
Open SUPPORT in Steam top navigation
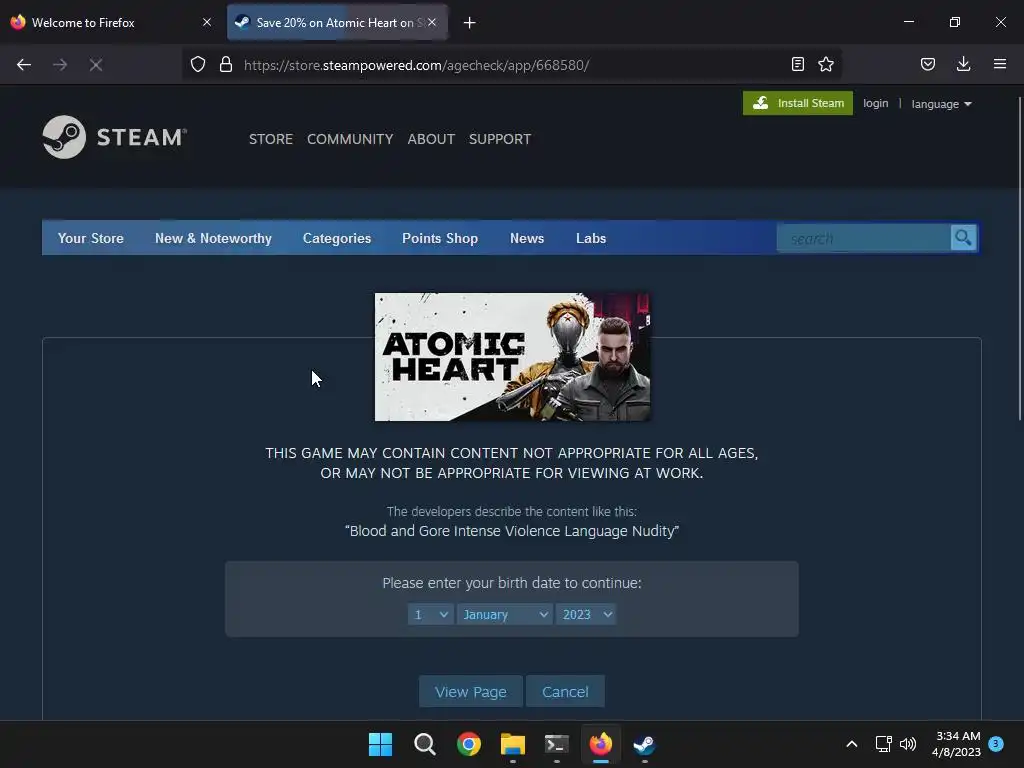click(x=500, y=139)
